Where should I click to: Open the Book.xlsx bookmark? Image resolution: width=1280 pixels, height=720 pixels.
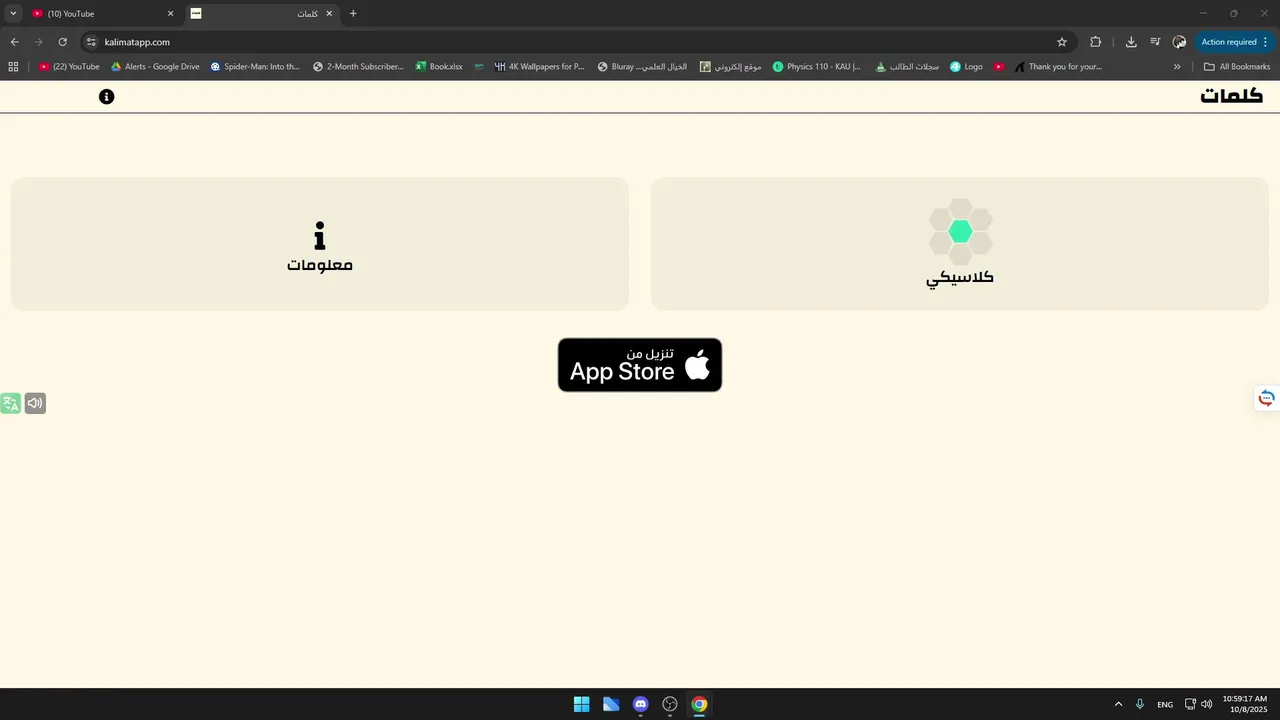439,67
